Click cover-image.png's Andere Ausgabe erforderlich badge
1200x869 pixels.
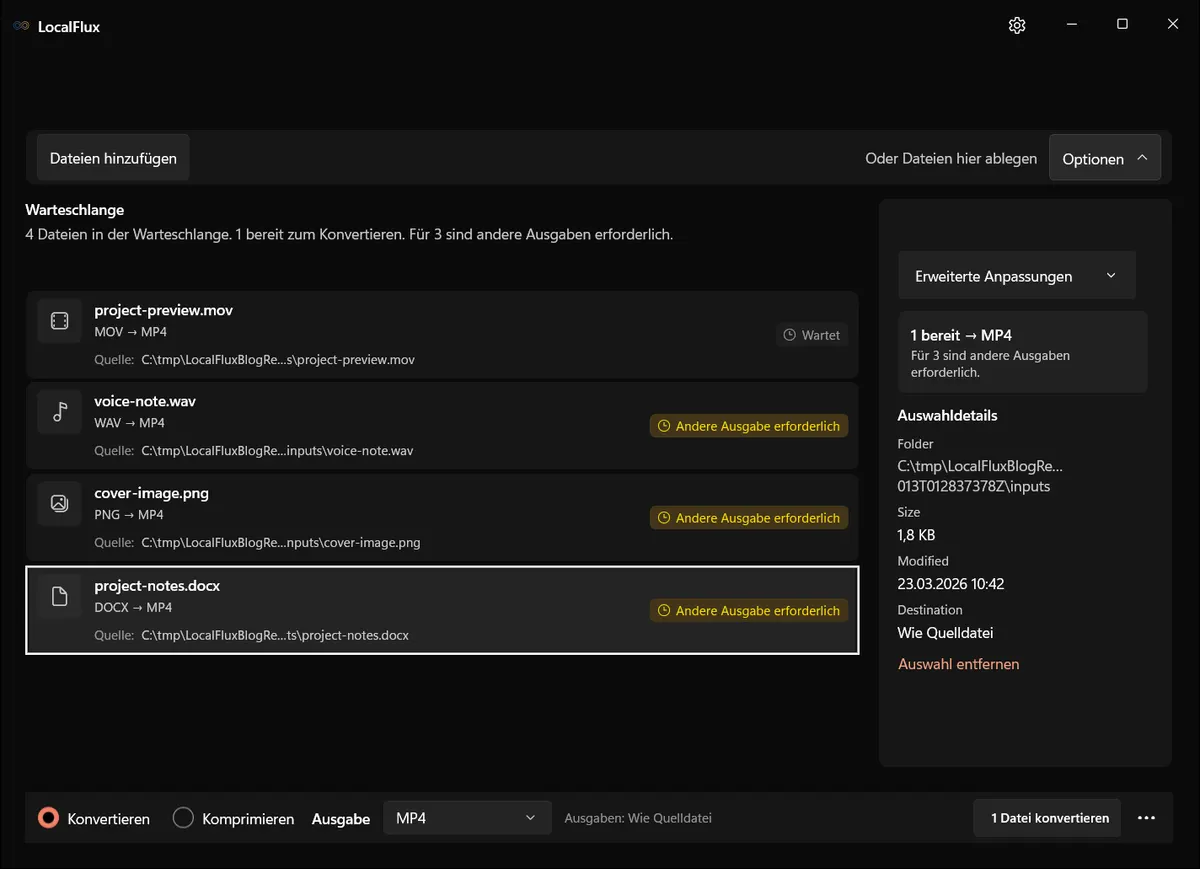pos(748,518)
